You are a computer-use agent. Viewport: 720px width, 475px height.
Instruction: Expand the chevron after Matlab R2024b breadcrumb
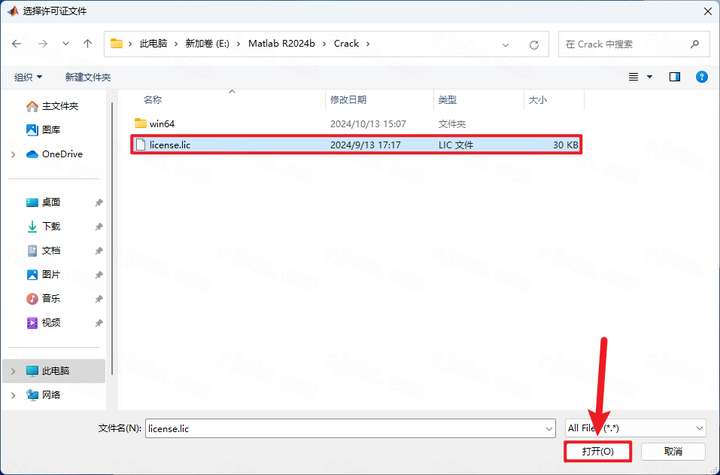(x=325, y=44)
